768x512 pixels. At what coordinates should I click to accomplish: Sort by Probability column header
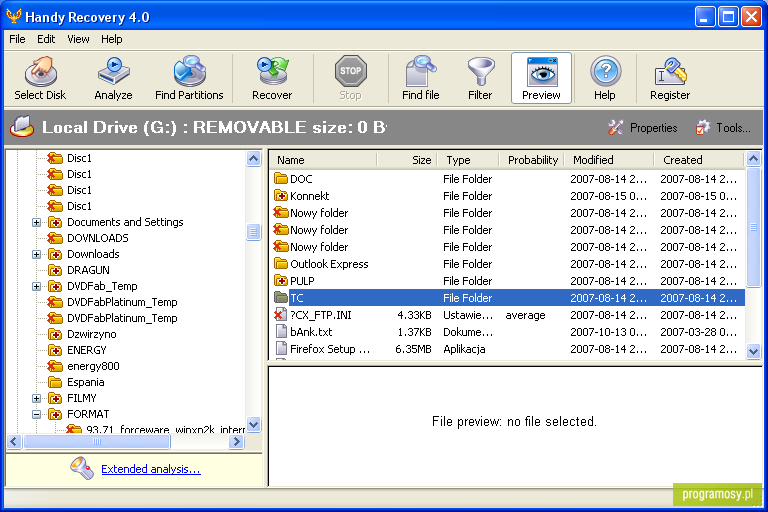point(532,160)
